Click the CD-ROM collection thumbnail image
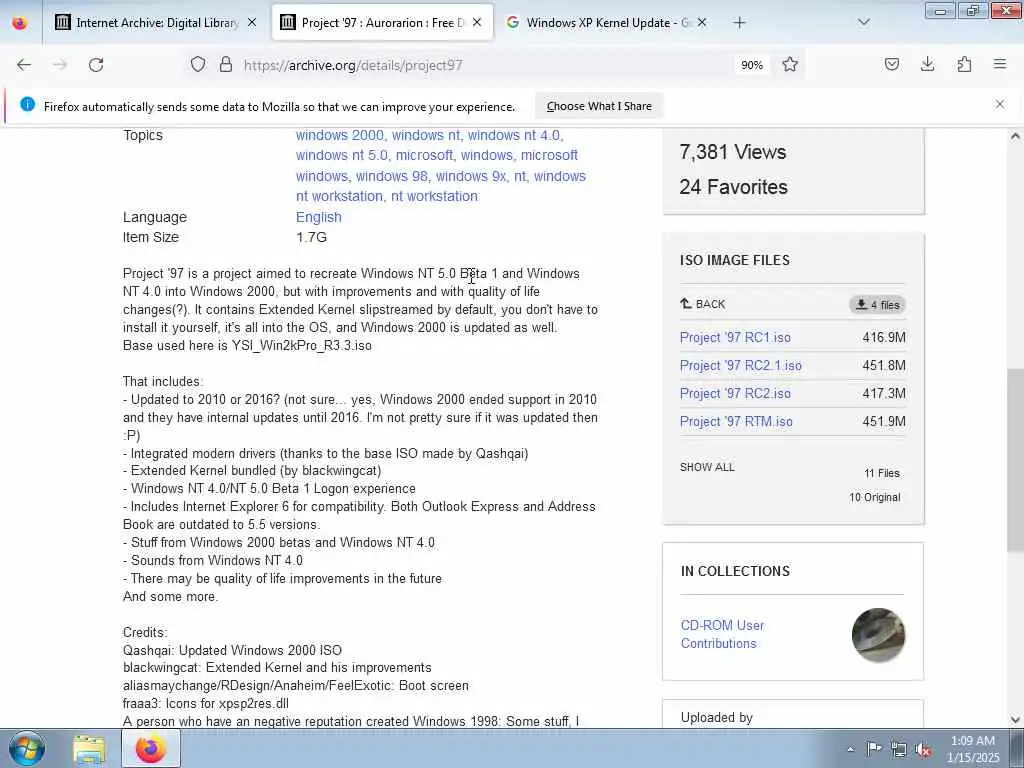The image size is (1024, 768). tap(878, 635)
